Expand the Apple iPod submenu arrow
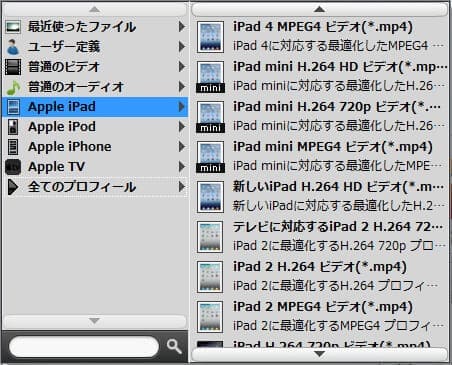Screen dimensions: 452x365 tap(182, 127)
